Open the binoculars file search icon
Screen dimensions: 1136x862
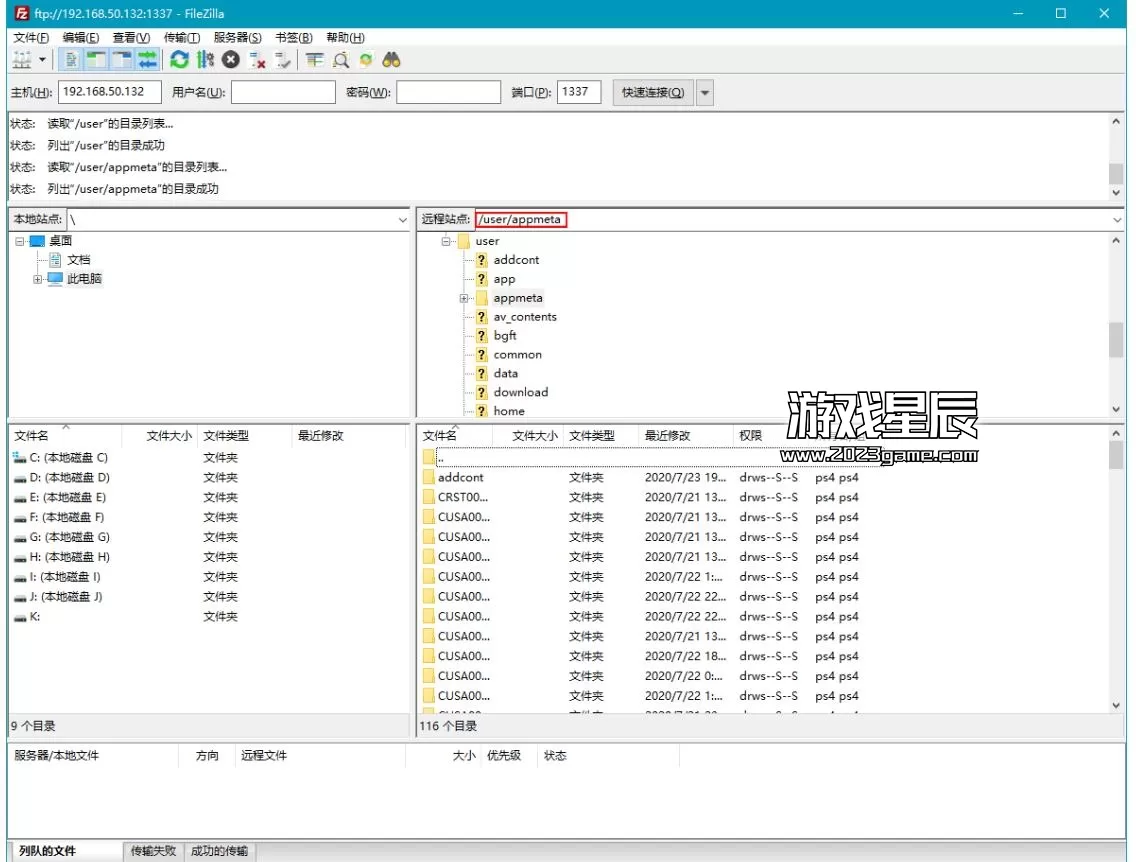coord(391,60)
